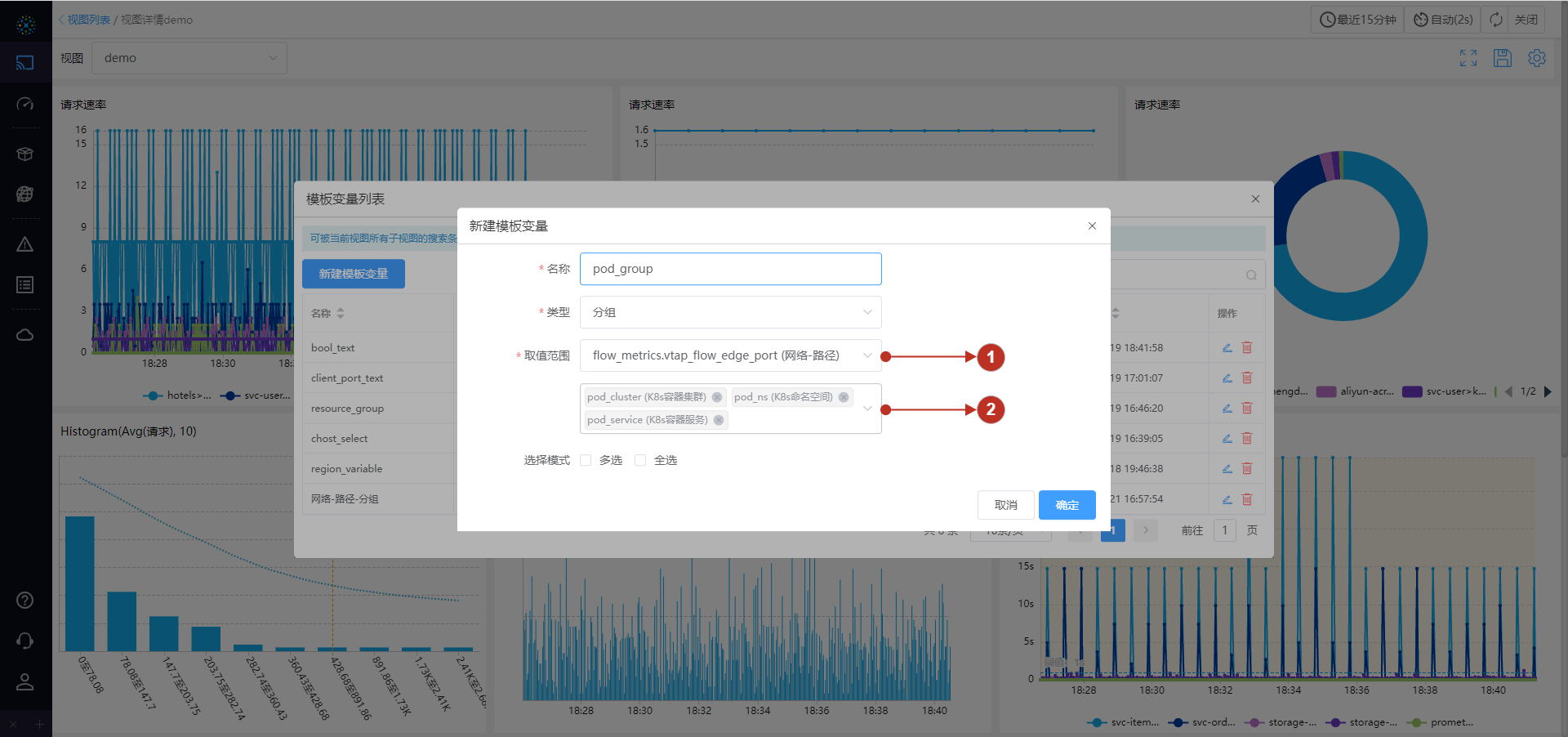This screenshot has height=737, width=1568.
Task: Open the 视图列表 breadcrumb link
Action: tap(87, 19)
